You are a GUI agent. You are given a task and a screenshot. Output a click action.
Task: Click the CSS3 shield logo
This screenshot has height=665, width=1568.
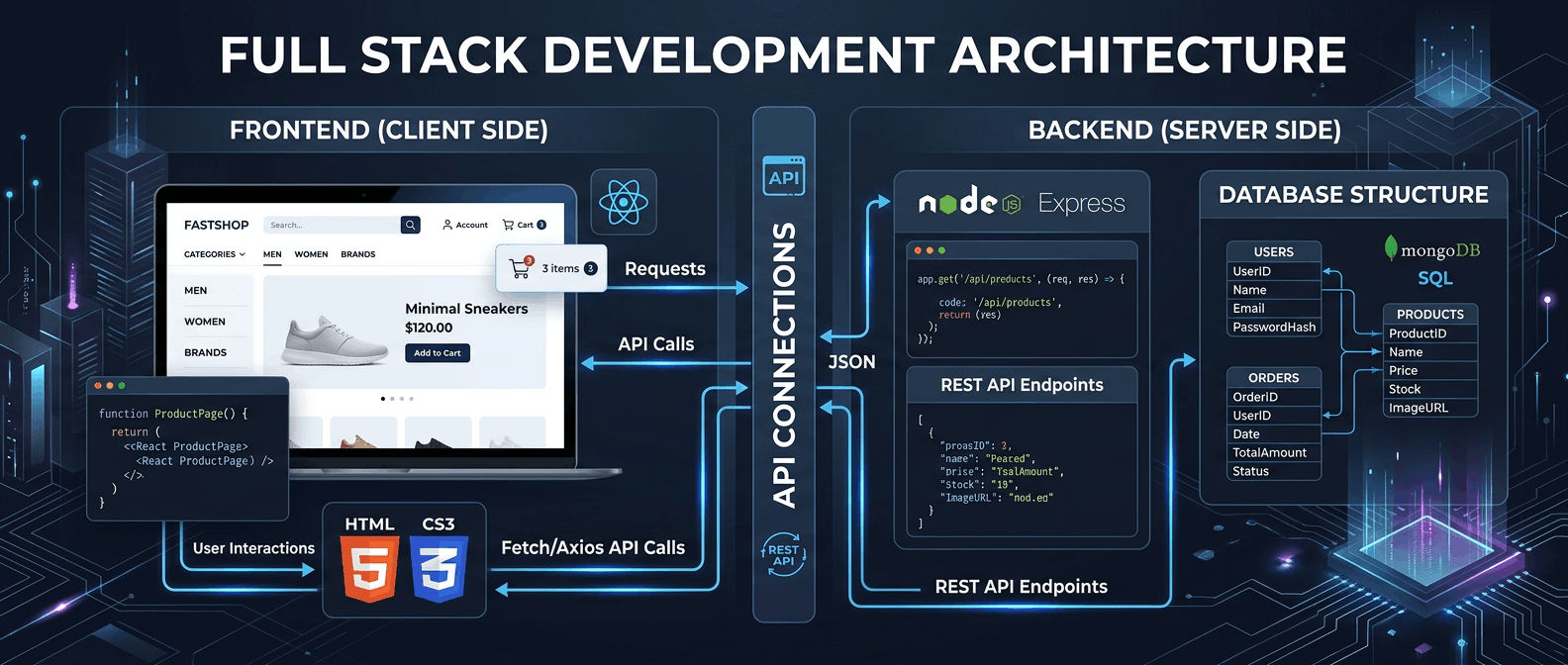(x=439, y=568)
